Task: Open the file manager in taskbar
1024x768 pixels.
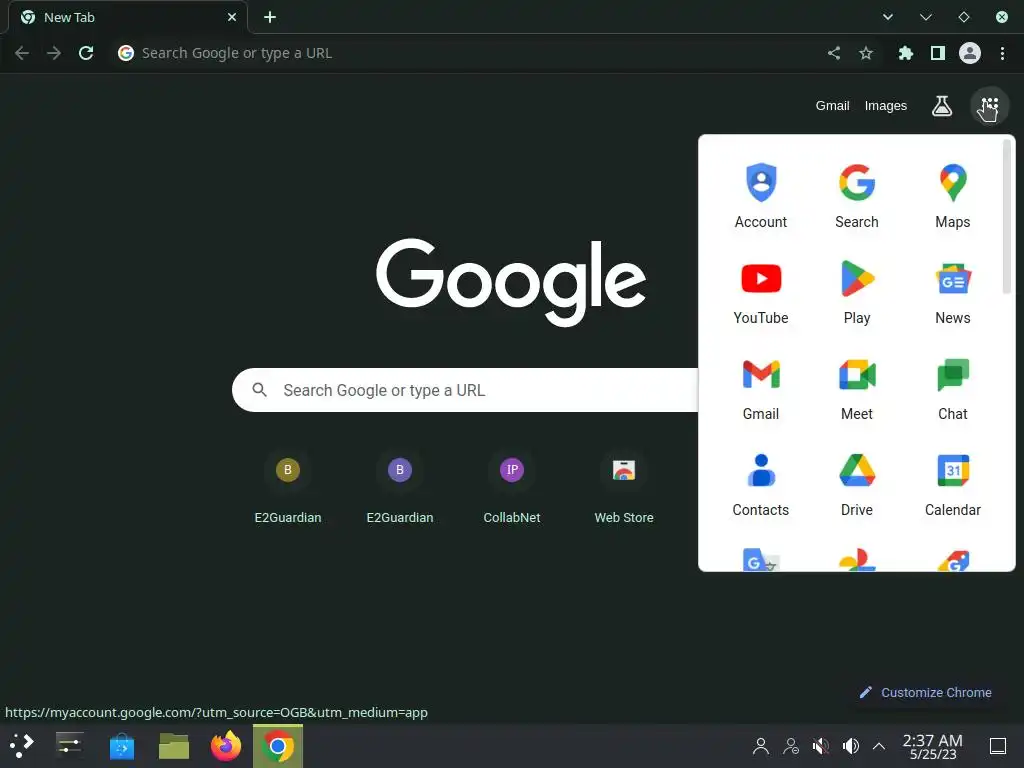Action: tap(174, 746)
